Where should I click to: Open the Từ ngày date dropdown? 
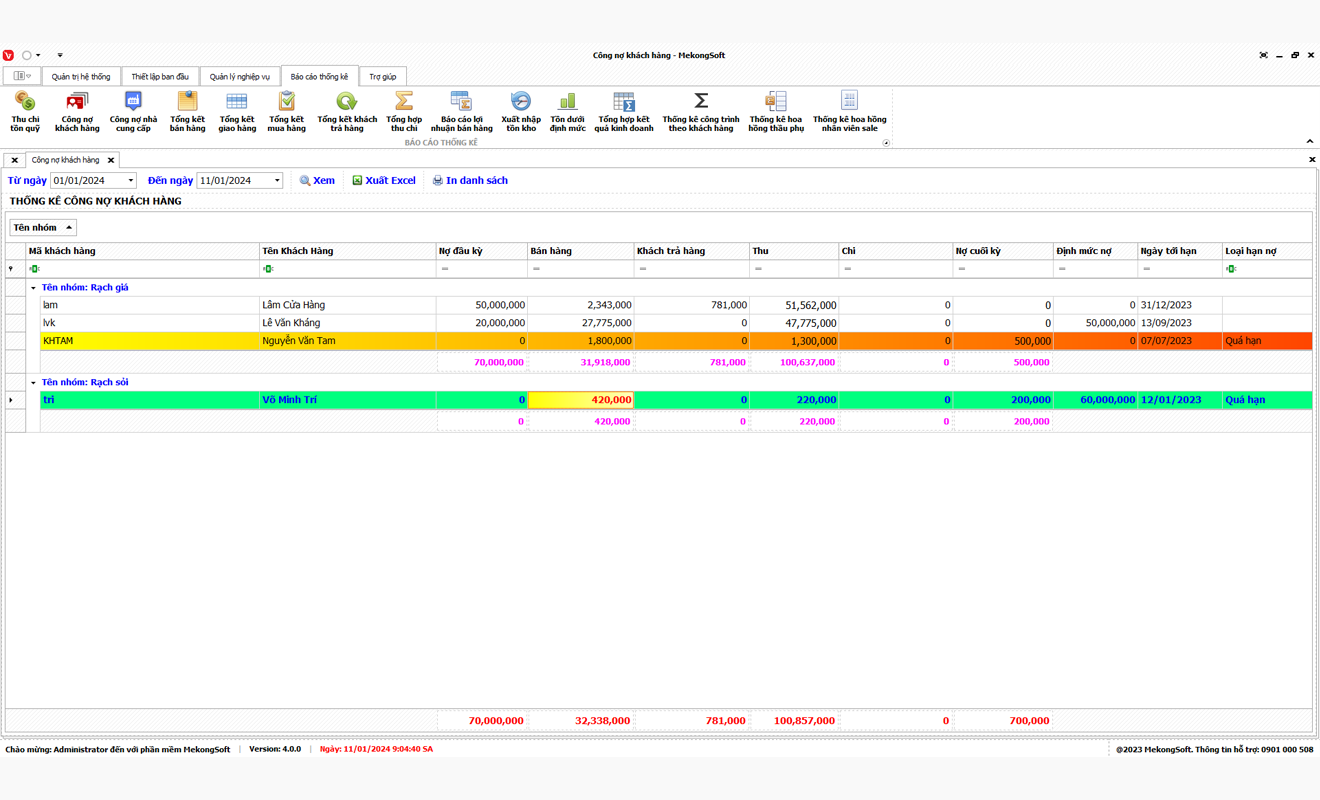tap(130, 181)
